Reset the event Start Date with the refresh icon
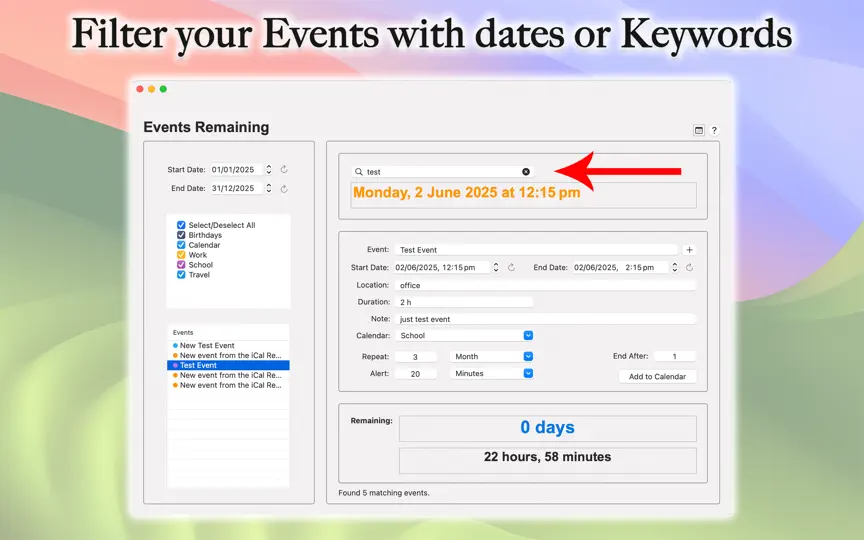Image resolution: width=864 pixels, height=540 pixels. coord(511,267)
